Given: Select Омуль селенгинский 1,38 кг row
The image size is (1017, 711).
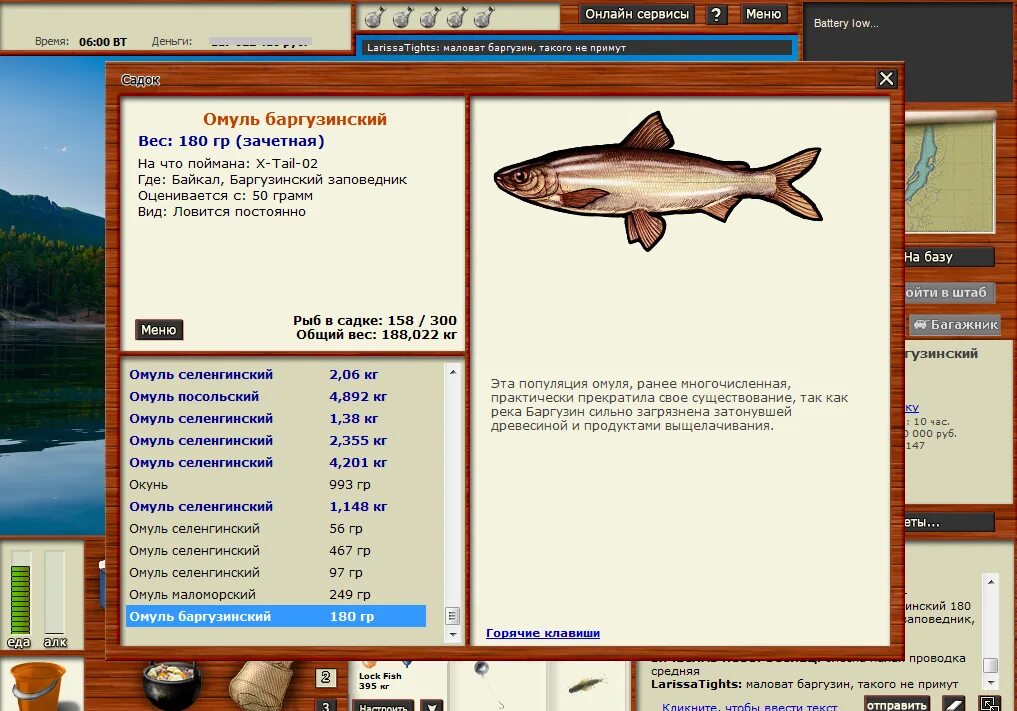Looking at the screenshot, I should pyautogui.click(x=276, y=418).
